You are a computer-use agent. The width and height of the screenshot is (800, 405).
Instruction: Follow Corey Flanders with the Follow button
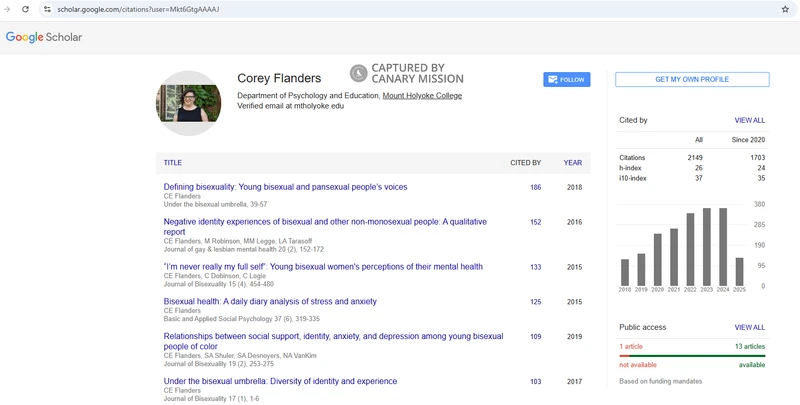(567, 80)
